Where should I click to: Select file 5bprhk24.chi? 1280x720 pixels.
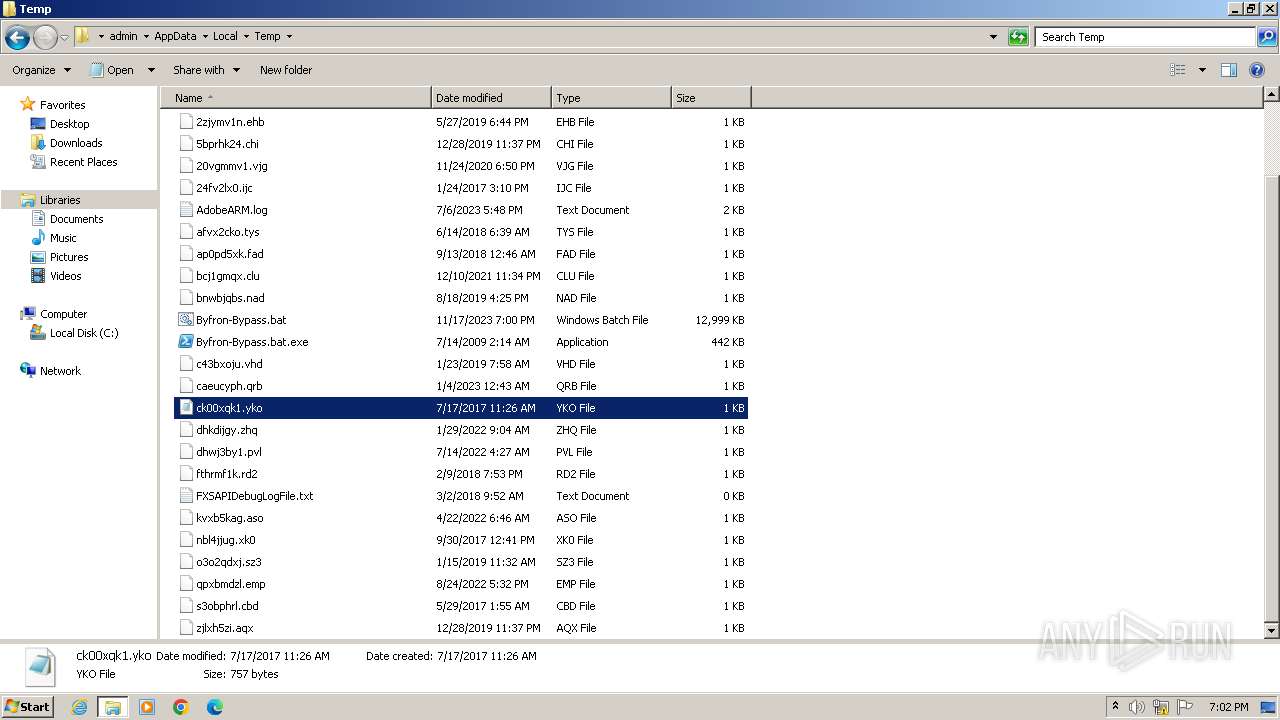pos(227,144)
